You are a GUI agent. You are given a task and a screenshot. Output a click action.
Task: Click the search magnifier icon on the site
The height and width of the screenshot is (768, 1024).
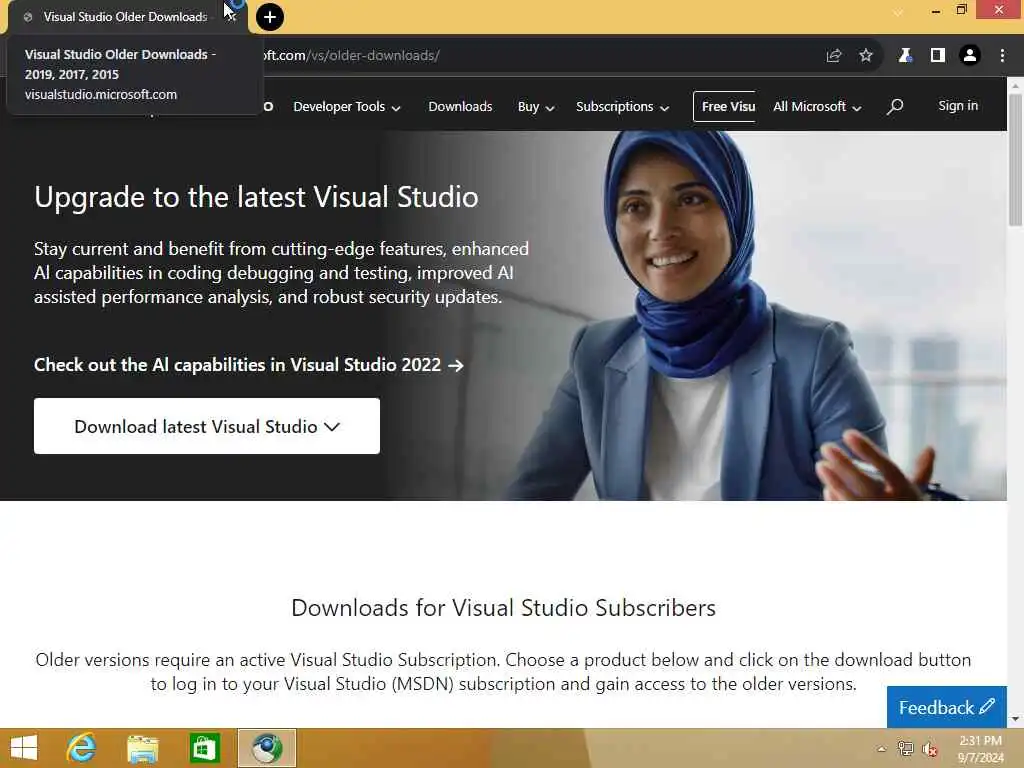tap(895, 106)
